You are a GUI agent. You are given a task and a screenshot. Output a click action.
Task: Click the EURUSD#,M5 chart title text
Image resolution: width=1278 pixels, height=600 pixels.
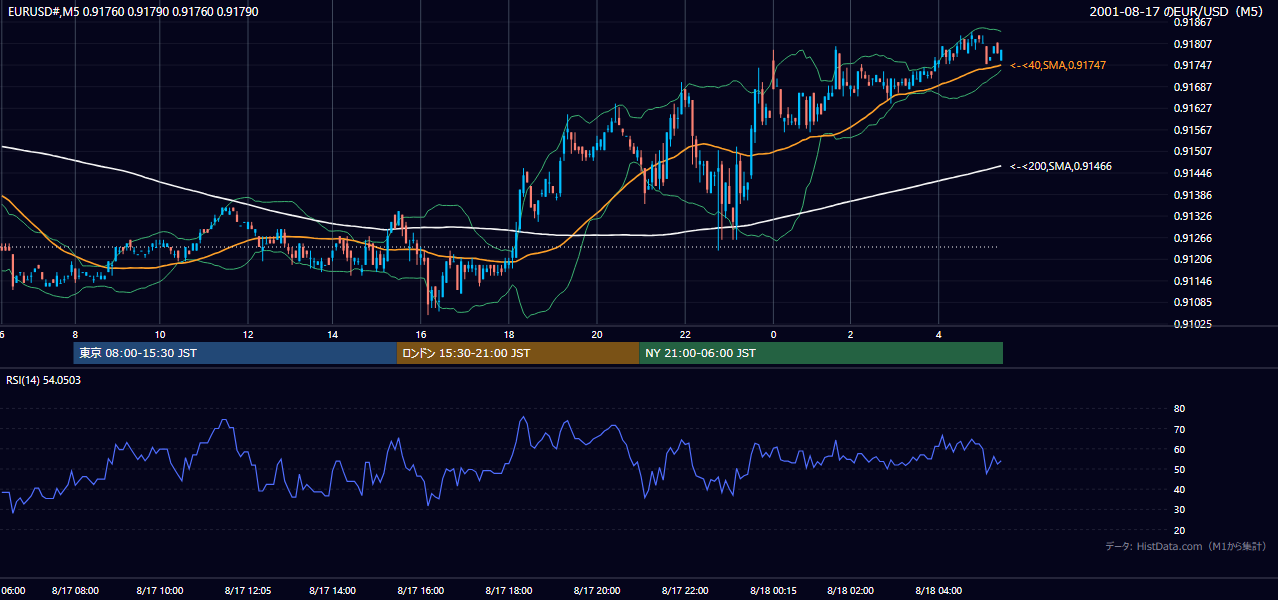coord(132,12)
